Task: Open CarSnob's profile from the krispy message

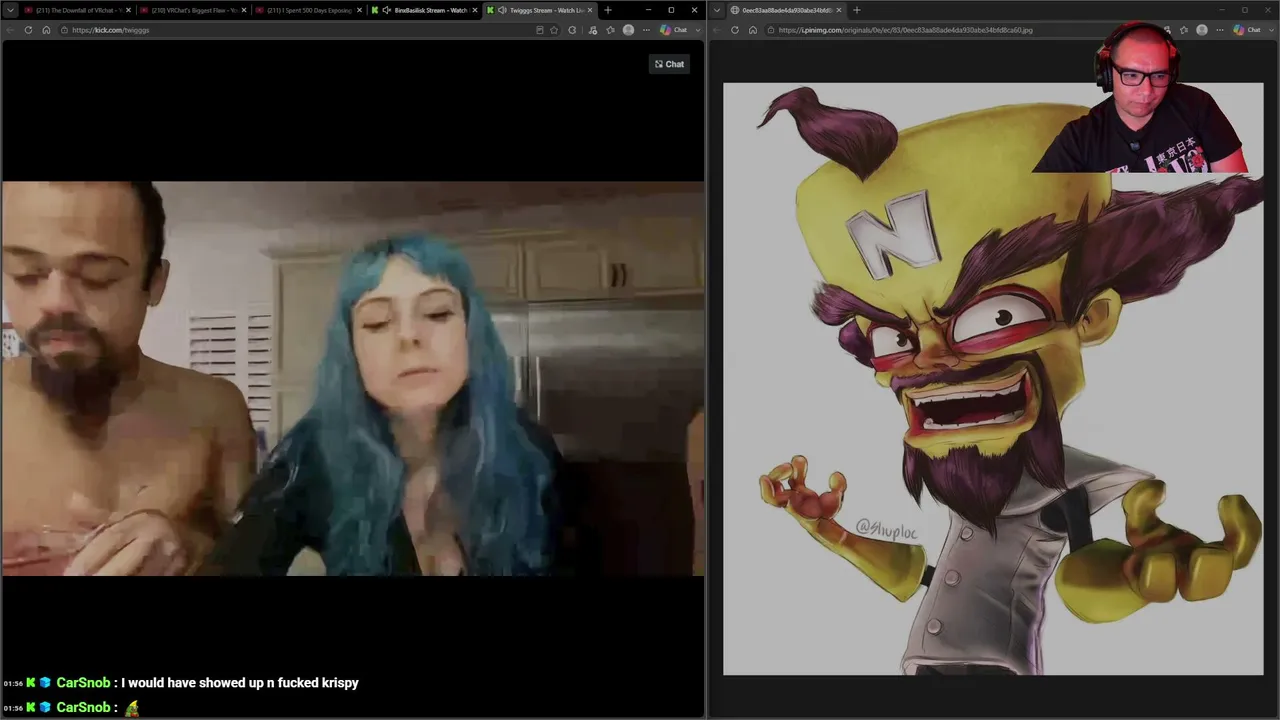Action: tap(83, 683)
